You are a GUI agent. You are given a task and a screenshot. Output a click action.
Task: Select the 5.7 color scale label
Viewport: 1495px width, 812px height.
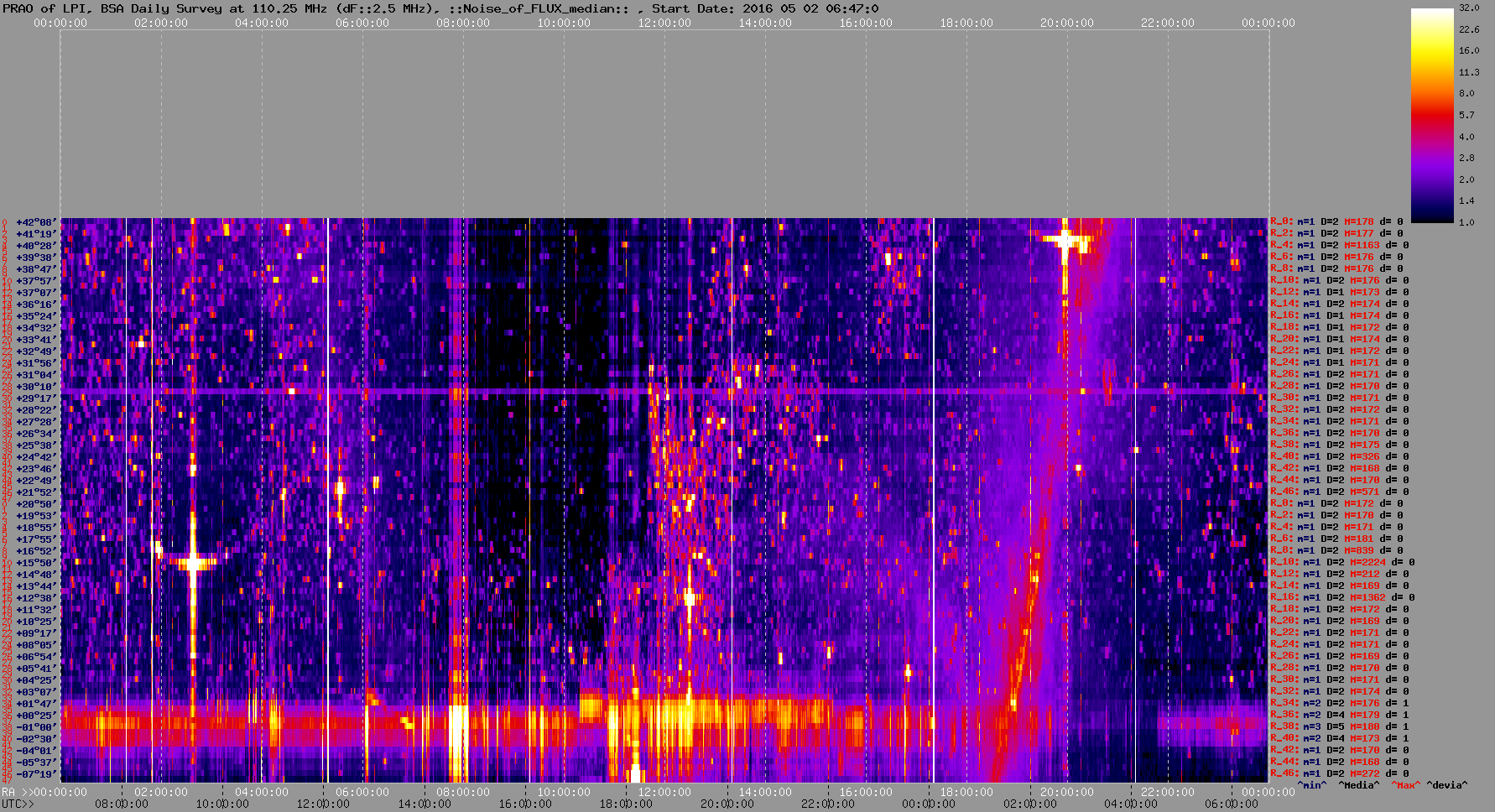pos(1466,115)
